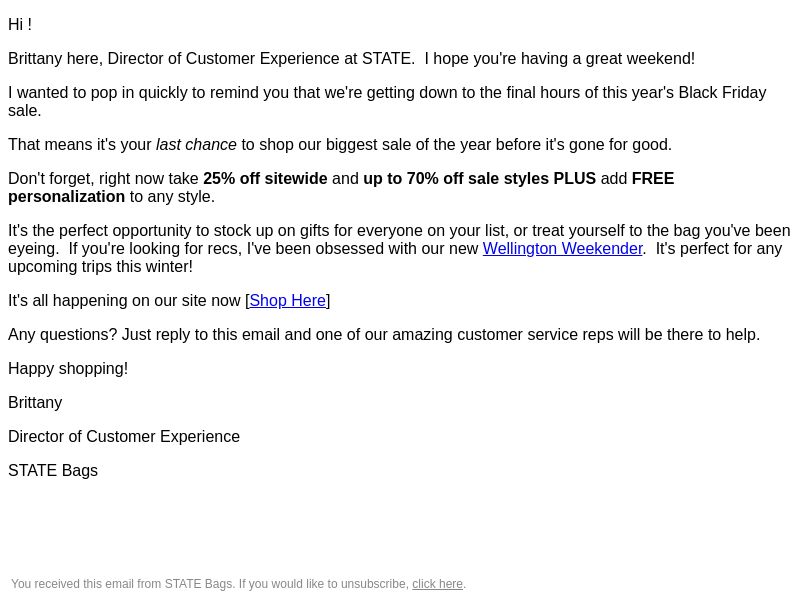Click the bold 'up to 70% off sale styles PLUS' text
Screen dimensions: 800x600
tap(480, 179)
